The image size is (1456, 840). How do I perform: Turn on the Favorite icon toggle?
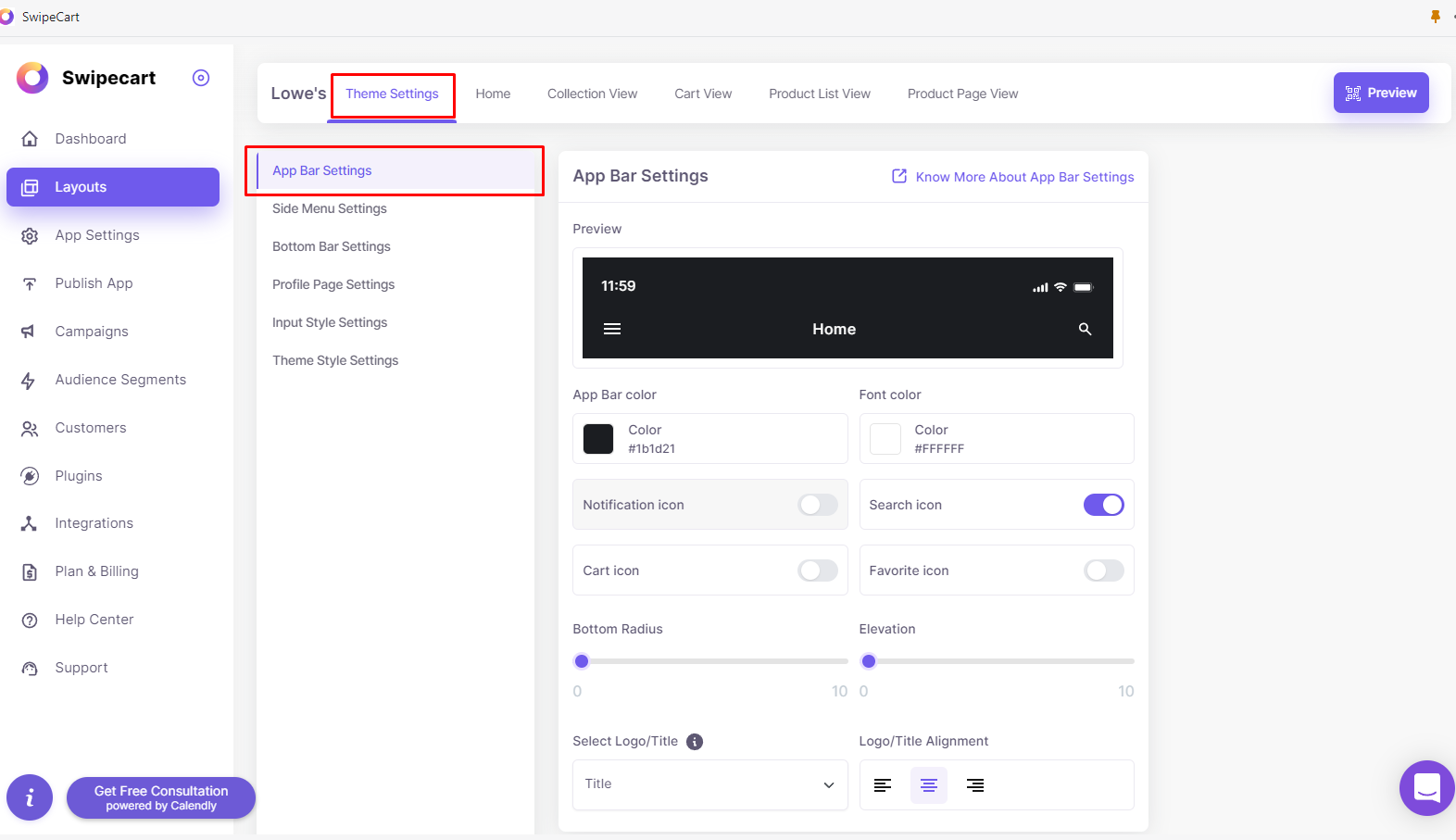tap(1103, 570)
